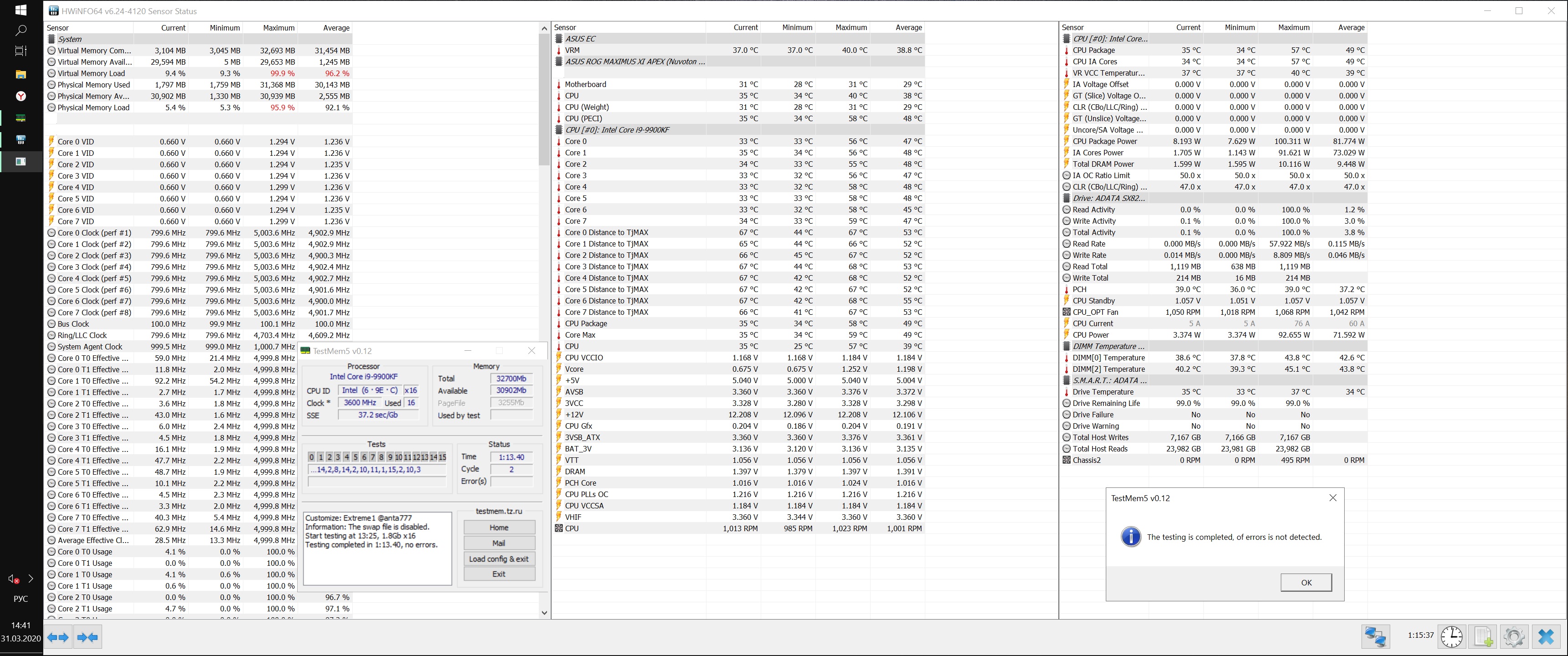The height and width of the screenshot is (656, 1568).
Task: Open the remote monitoring network computers icon
Action: pyautogui.click(x=1375, y=636)
